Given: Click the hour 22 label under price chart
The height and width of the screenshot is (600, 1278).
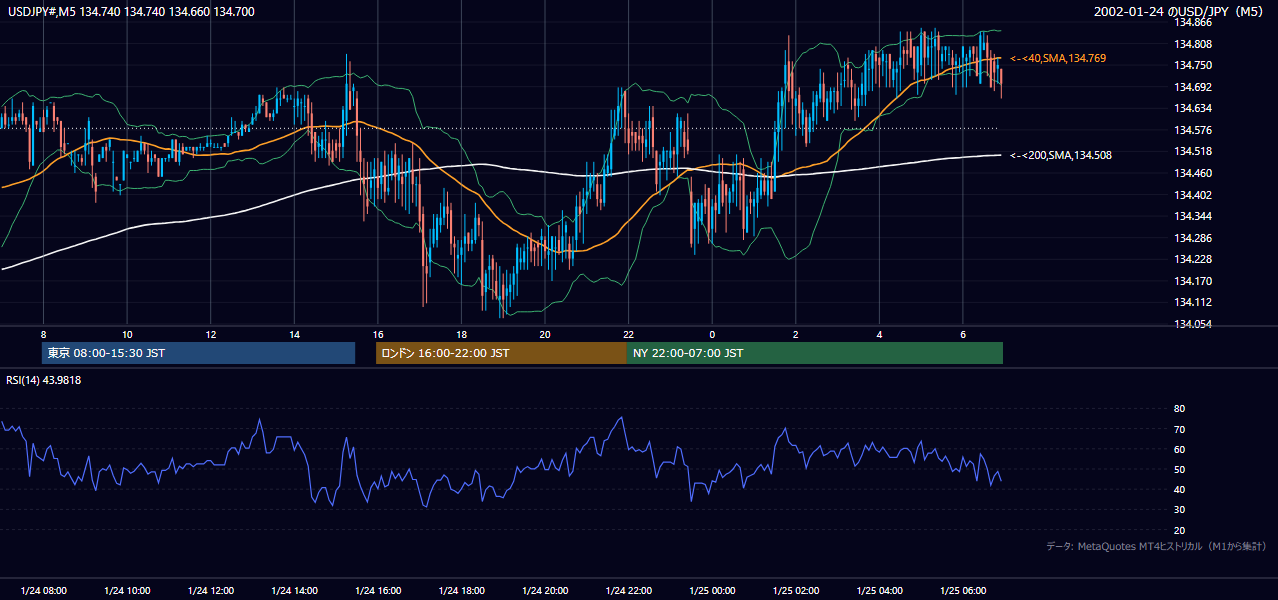Looking at the screenshot, I should tap(628, 334).
